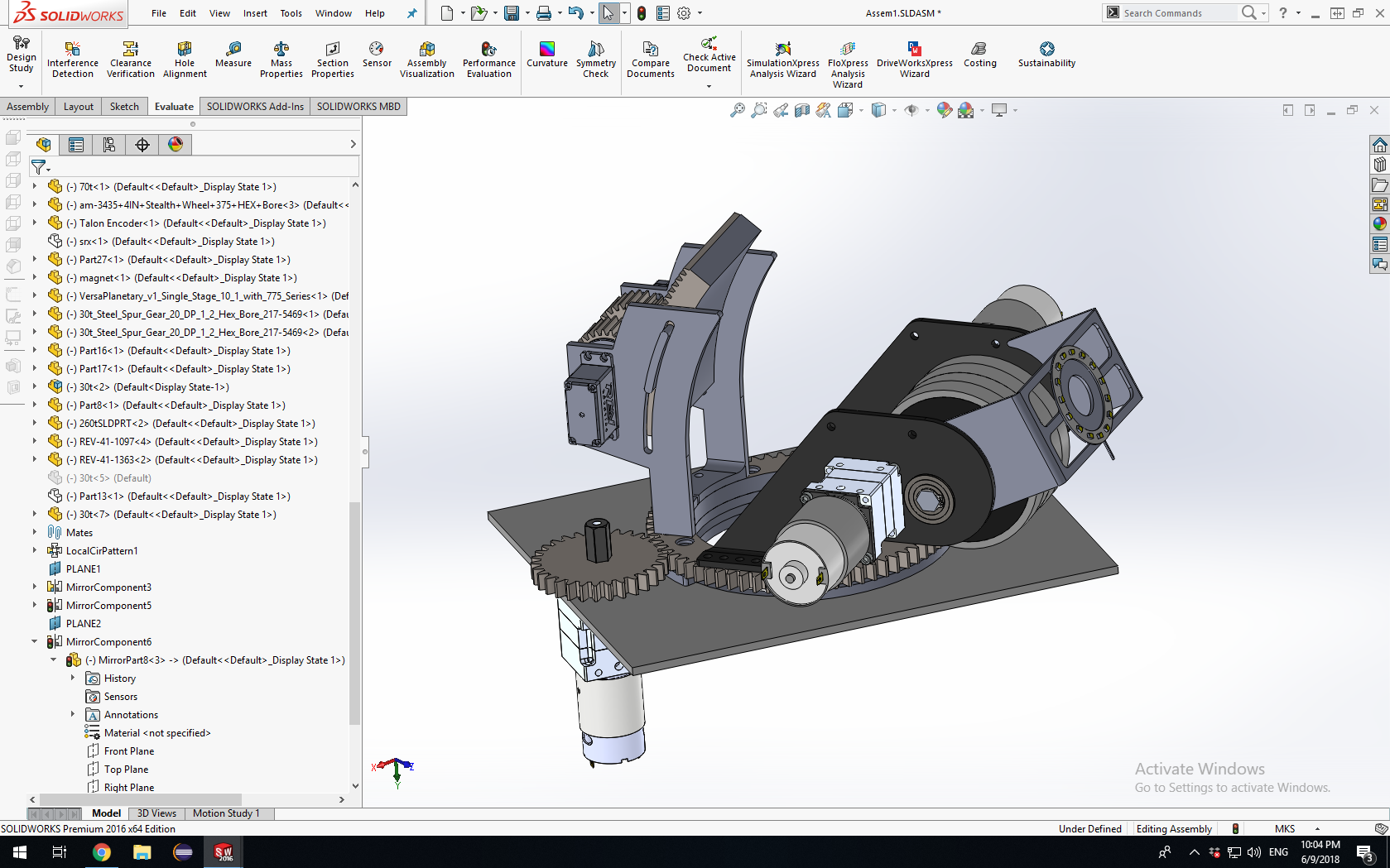1390x868 pixels.
Task: Open the SOLIDWORKS MBD tab
Action: tap(358, 107)
